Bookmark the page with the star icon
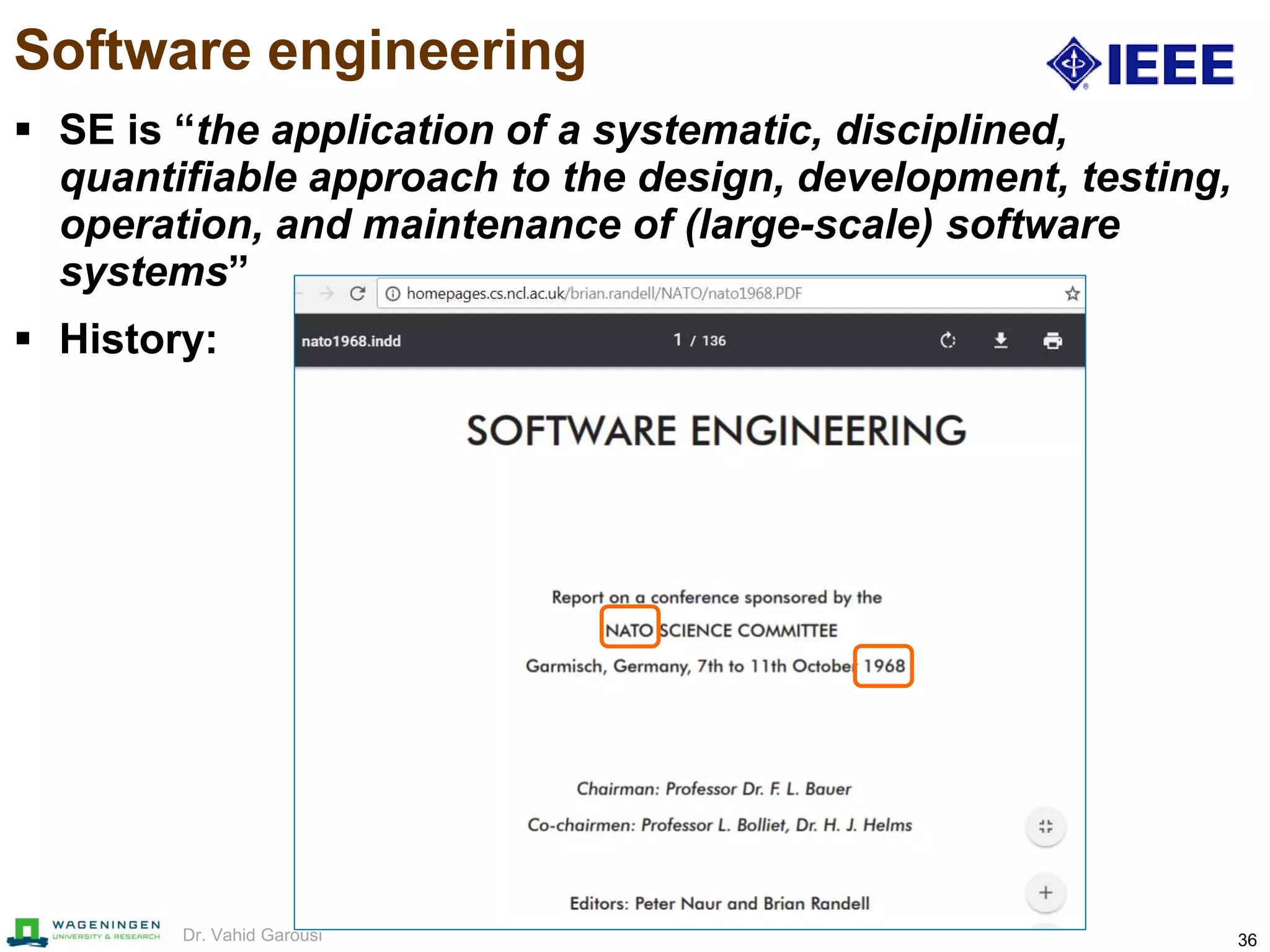The height and width of the screenshot is (952, 1270). click(x=1072, y=293)
